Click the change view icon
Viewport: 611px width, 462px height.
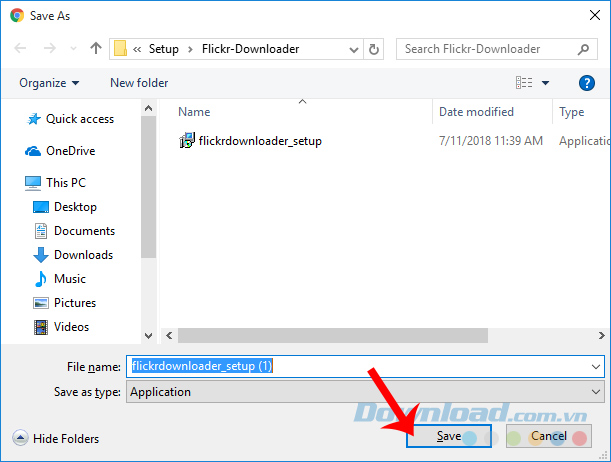pyautogui.click(x=524, y=83)
